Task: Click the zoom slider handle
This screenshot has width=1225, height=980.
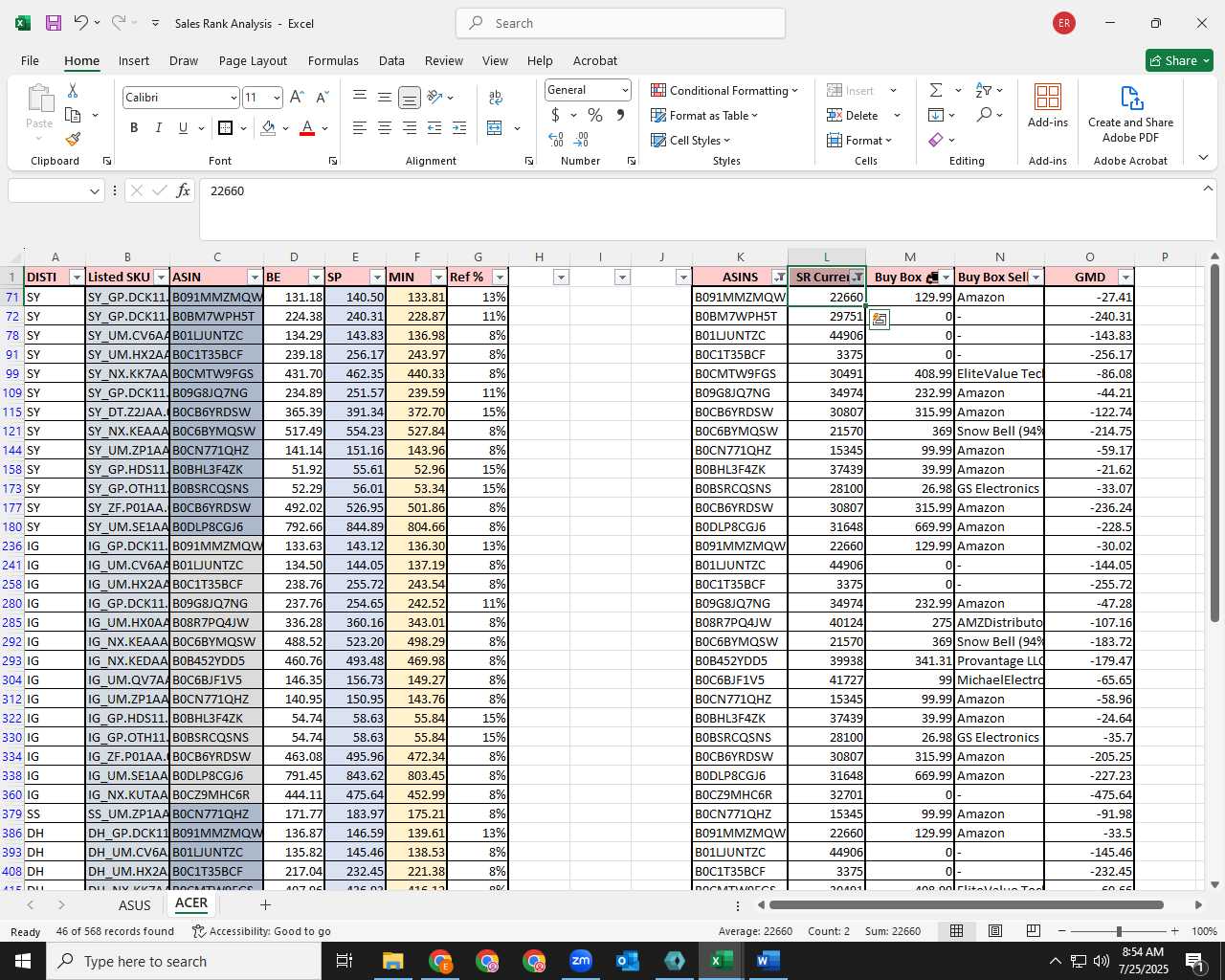Action: point(1119,931)
